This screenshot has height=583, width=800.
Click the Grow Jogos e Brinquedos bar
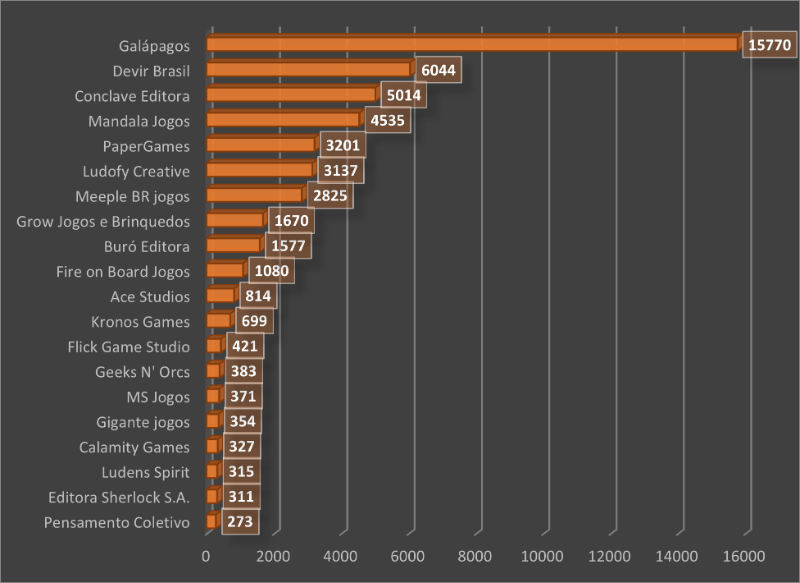coord(234,220)
